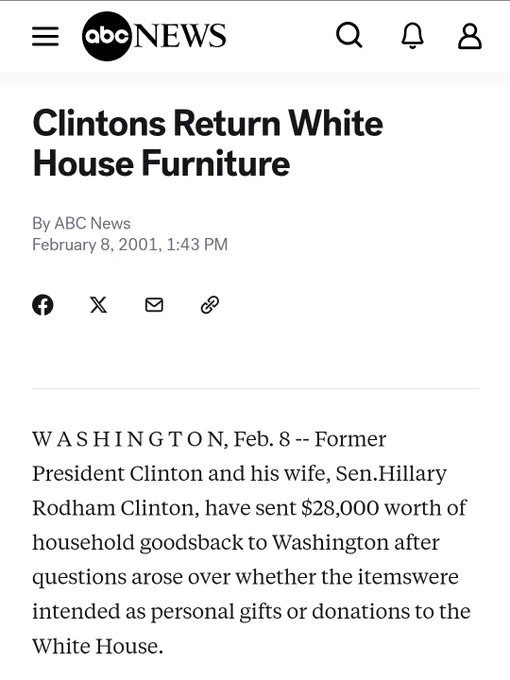Click the 'By ABC News' byline
The height and width of the screenshot is (680, 510).
81,223
